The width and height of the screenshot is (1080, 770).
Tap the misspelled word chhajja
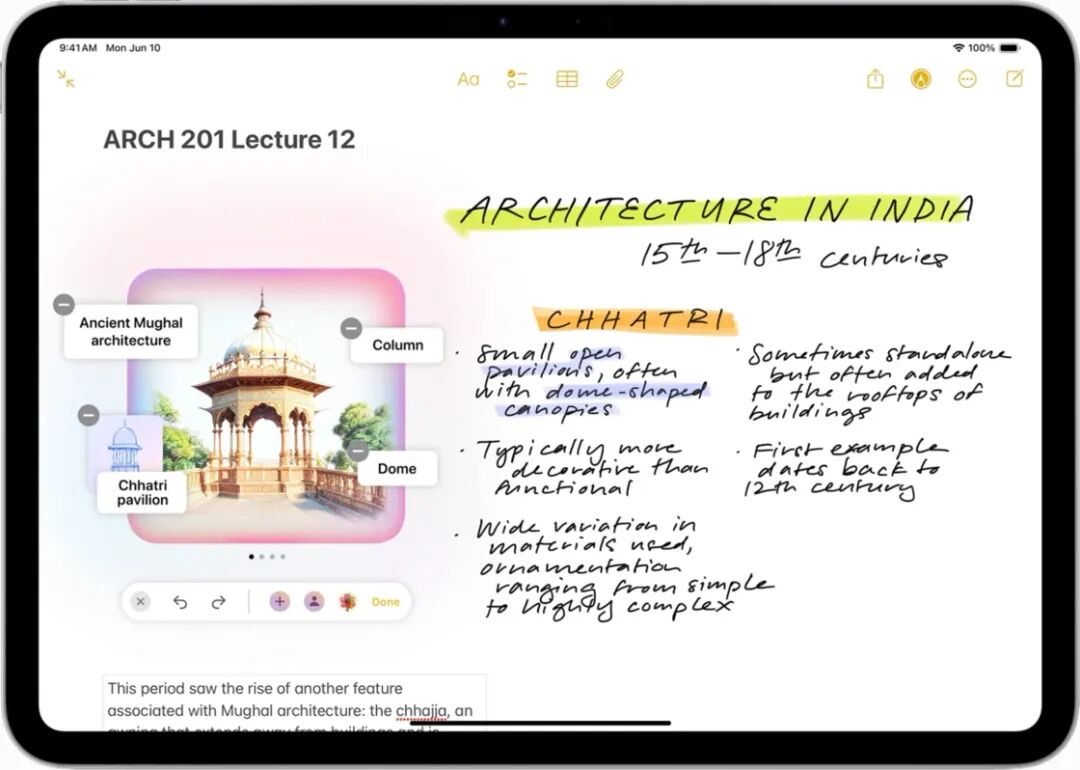click(422, 711)
